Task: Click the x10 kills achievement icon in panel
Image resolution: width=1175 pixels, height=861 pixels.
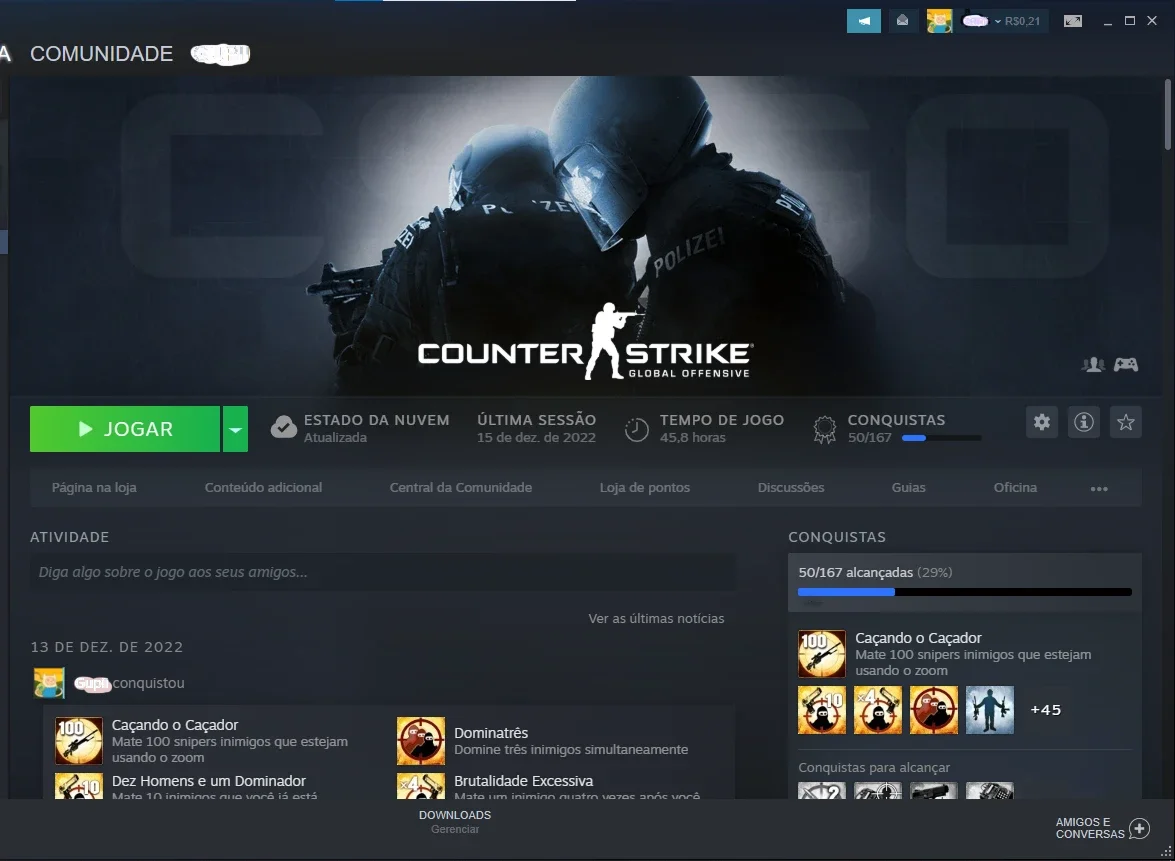Action: (x=822, y=710)
